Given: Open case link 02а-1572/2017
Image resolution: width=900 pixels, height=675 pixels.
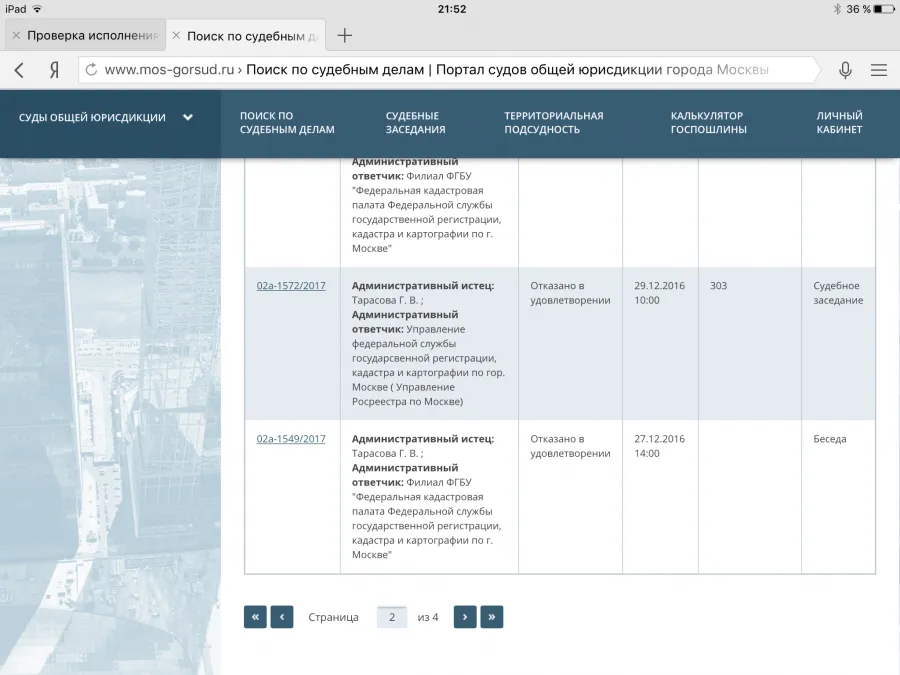Looking at the screenshot, I should 291,286.
